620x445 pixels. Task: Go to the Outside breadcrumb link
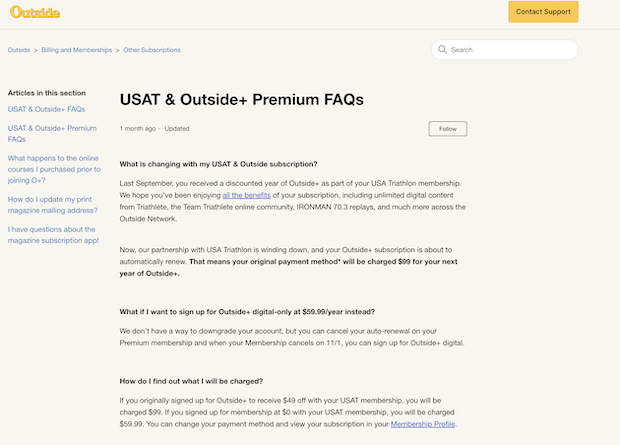(19, 49)
